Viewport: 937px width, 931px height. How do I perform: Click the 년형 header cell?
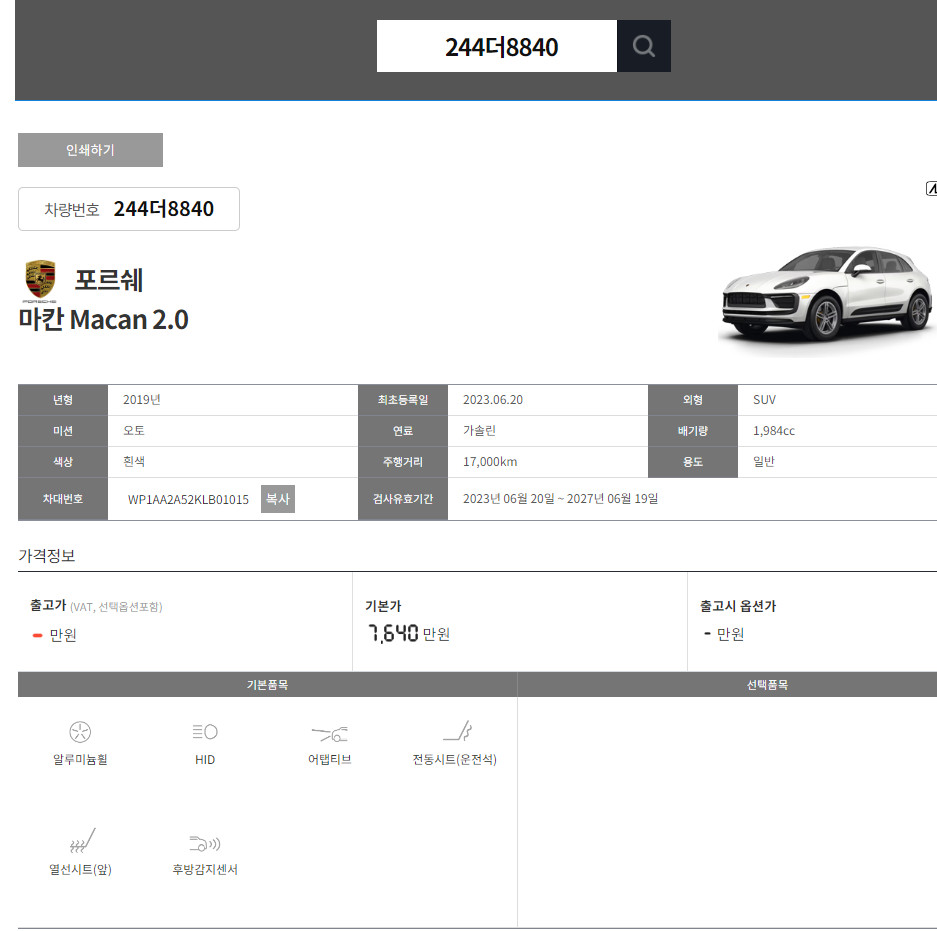(63, 400)
